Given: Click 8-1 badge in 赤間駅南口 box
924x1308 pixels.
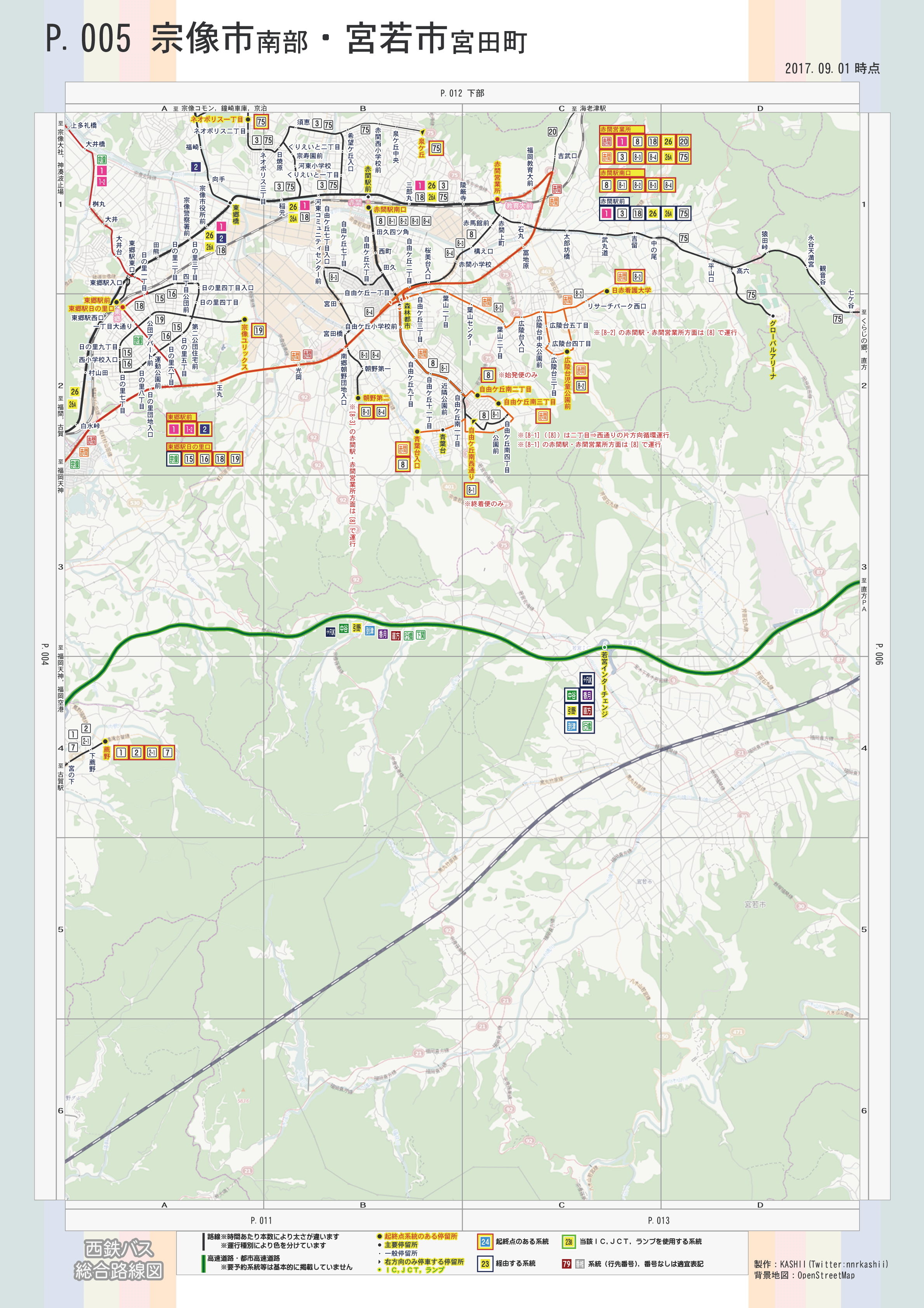Looking at the screenshot, I should [x=622, y=185].
